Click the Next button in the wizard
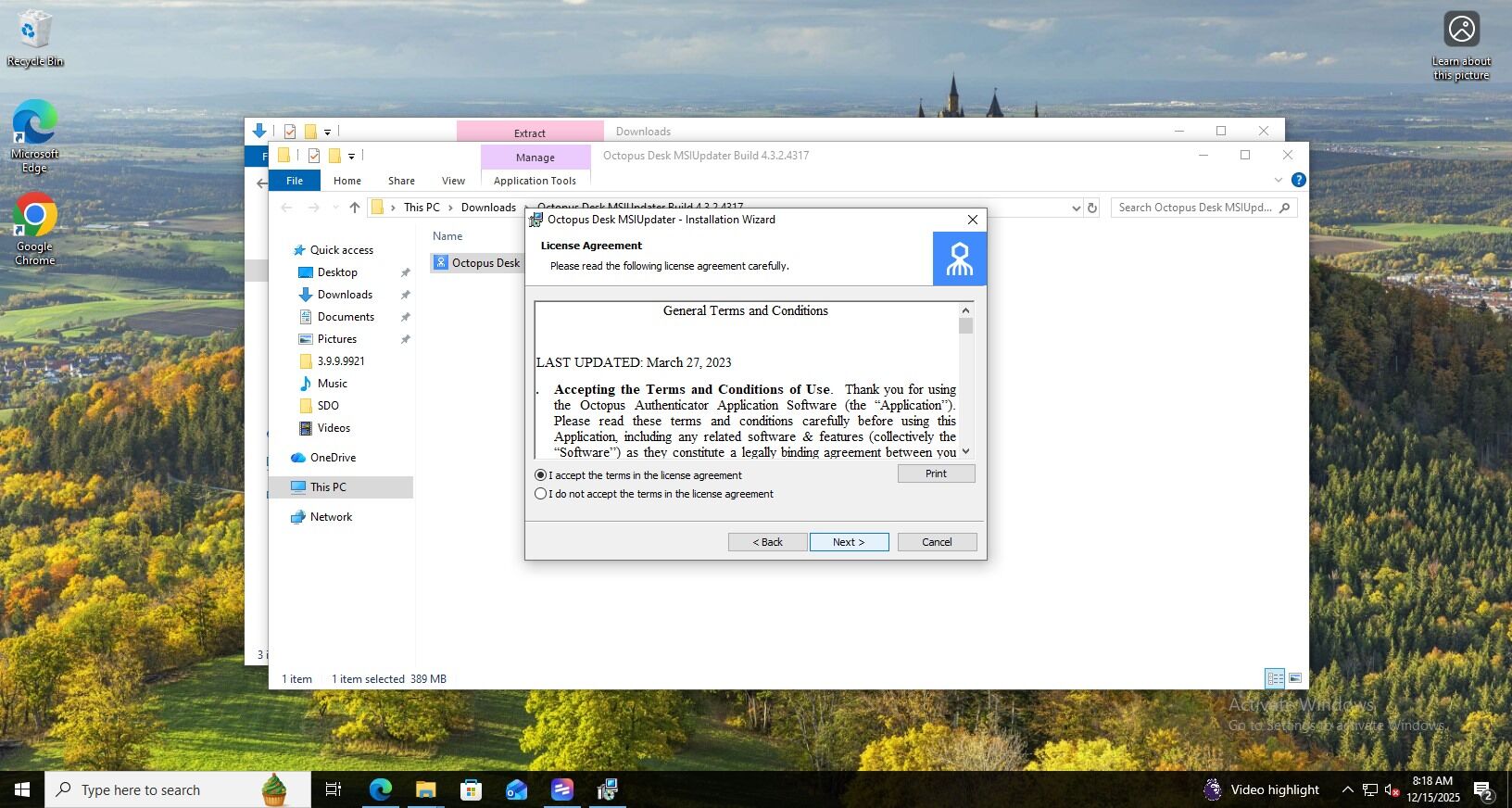The height and width of the screenshot is (808, 1512). pos(849,542)
